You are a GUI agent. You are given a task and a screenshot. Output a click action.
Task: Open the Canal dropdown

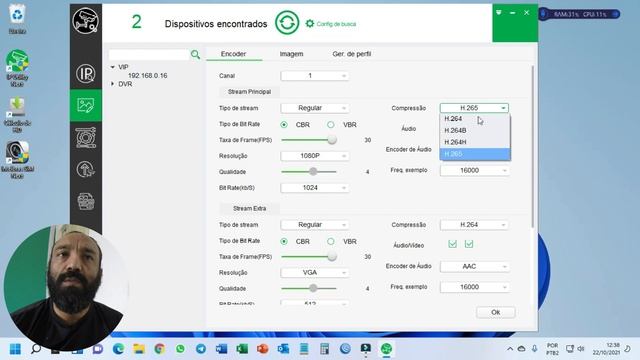[x=315, y=76]
